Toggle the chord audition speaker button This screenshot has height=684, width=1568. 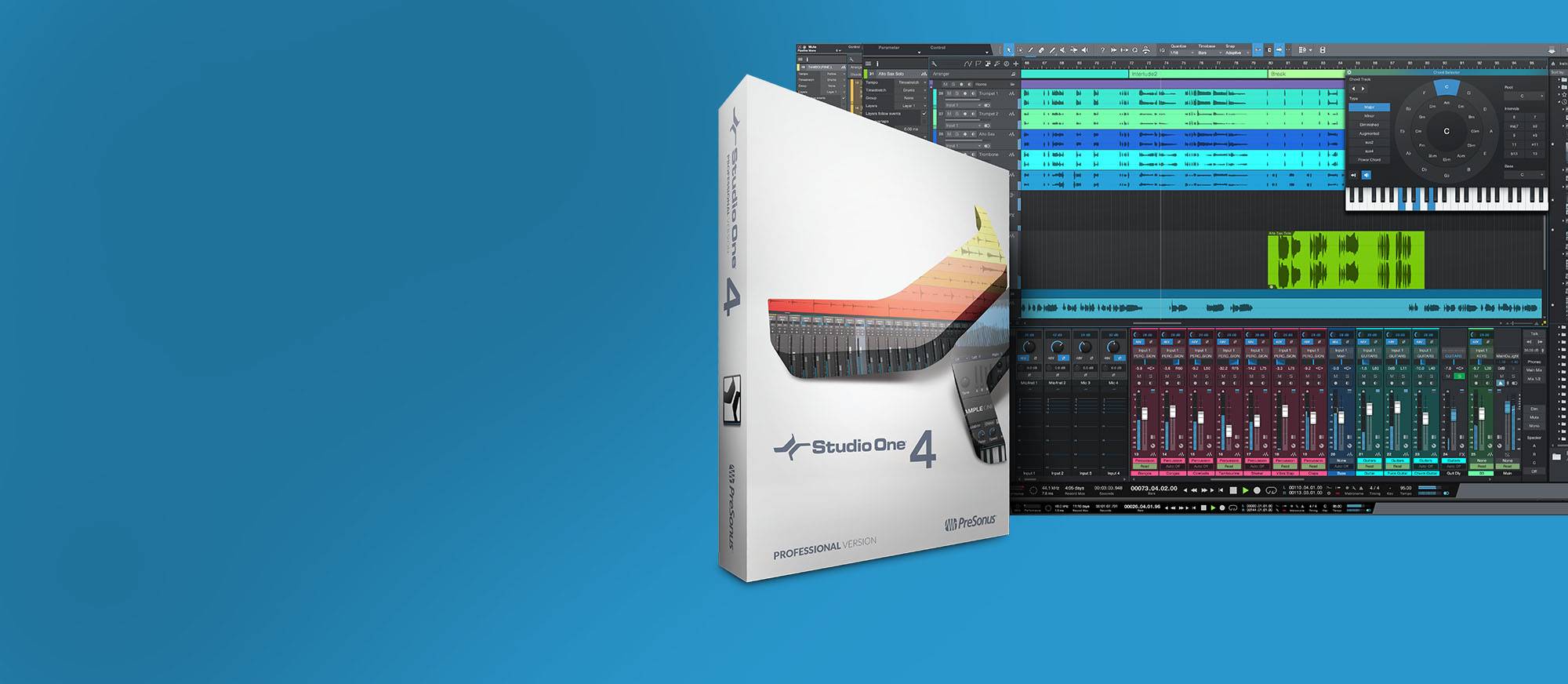pyautogui.click(x=1367, y=175)
